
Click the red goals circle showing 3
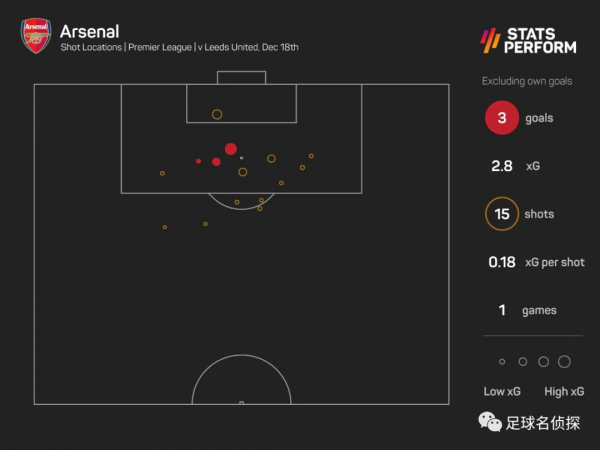(502, 119)
